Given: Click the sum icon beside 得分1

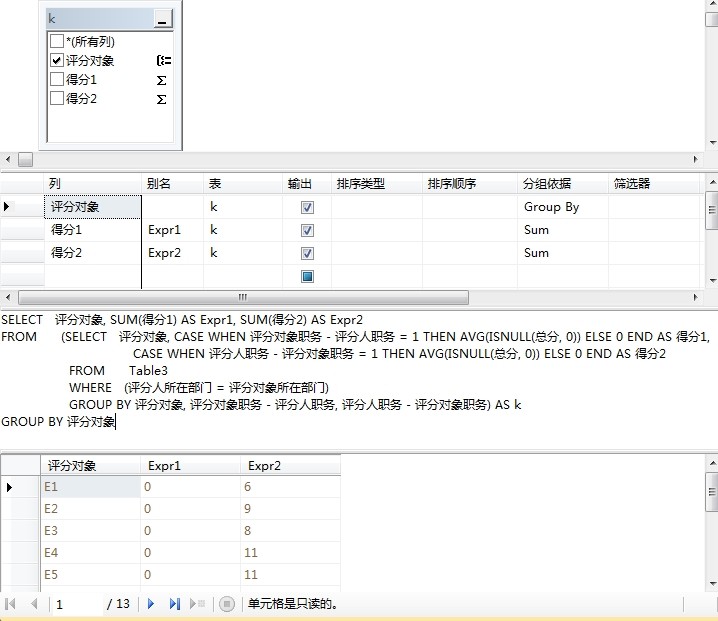Looking at the screenshot, I should pyautogui.click(x=162, y=80).
